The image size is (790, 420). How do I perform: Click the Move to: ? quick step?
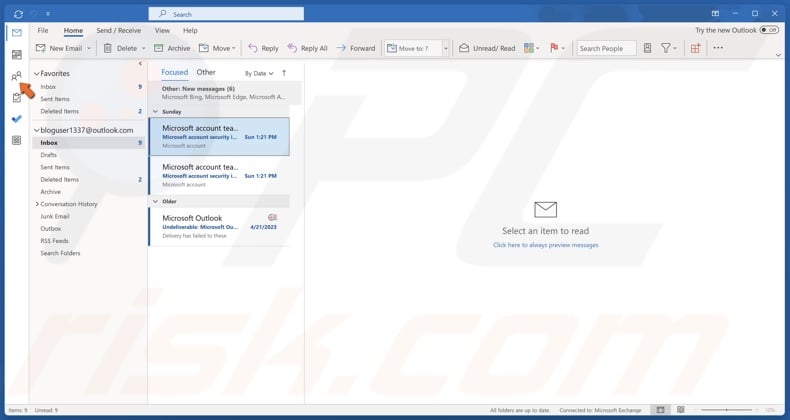pyautogui.click(x=413, y=48)
